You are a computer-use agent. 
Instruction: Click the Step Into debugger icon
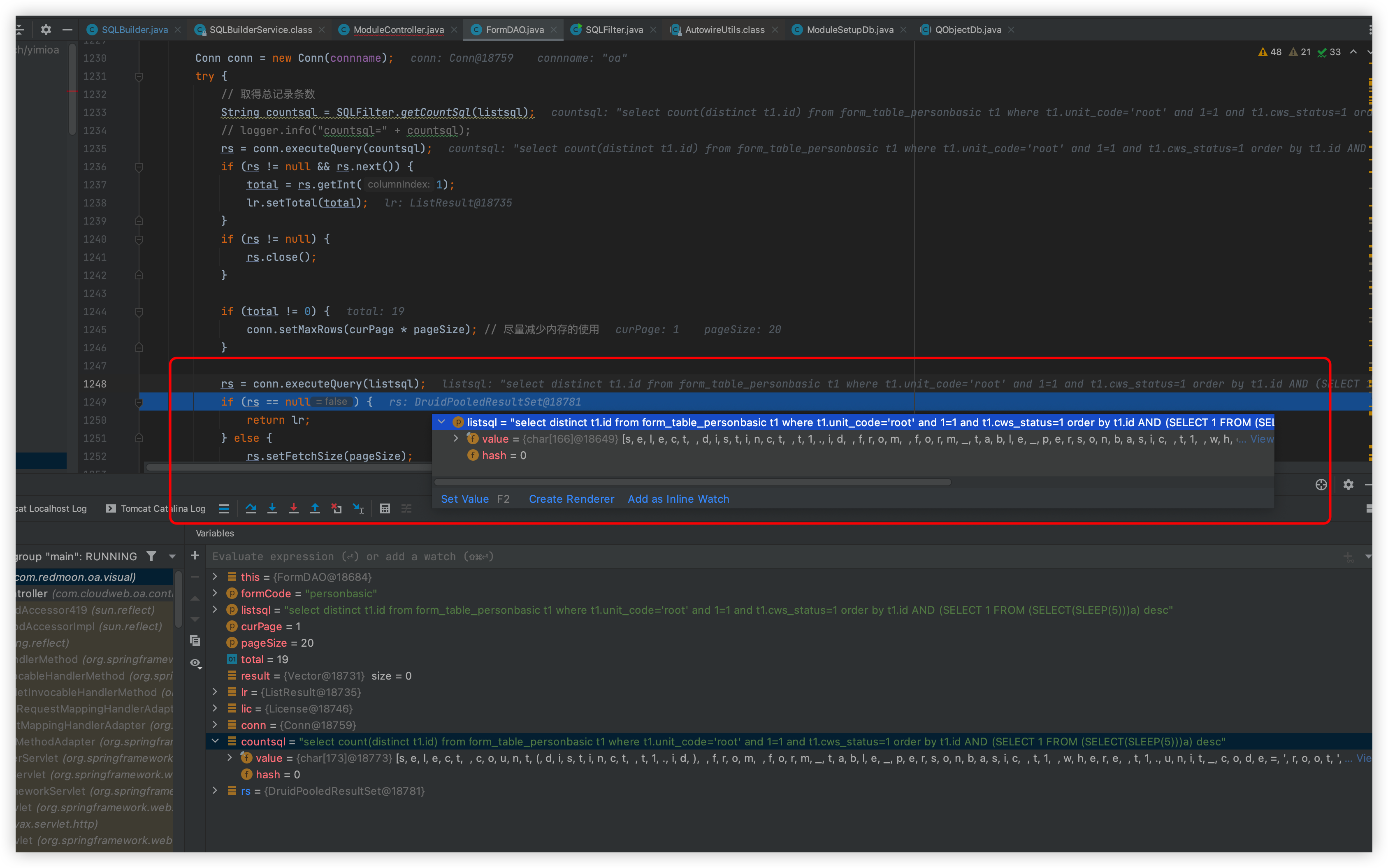coord(272,508)
